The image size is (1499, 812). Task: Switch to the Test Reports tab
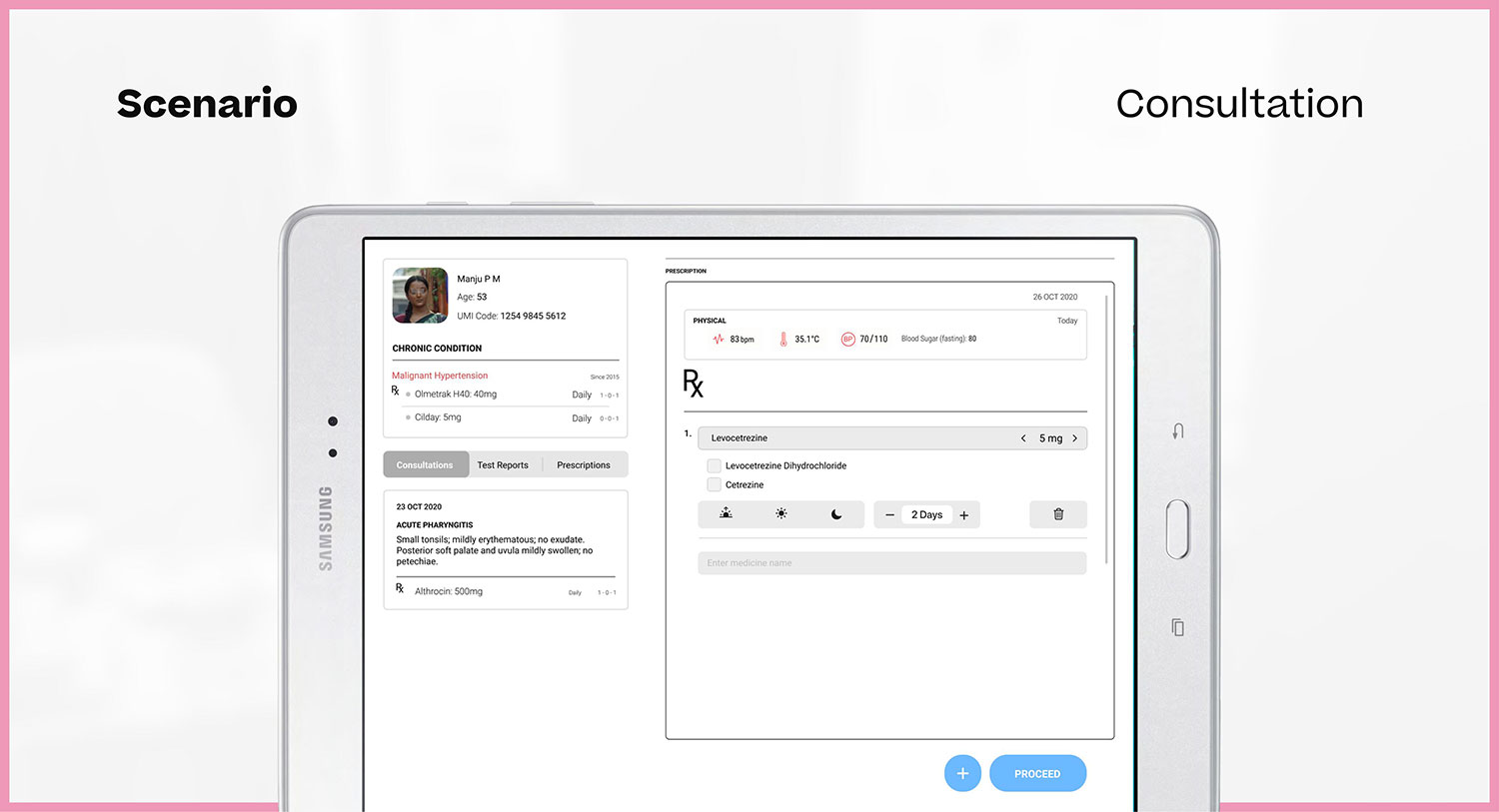[x=503, y=465]
